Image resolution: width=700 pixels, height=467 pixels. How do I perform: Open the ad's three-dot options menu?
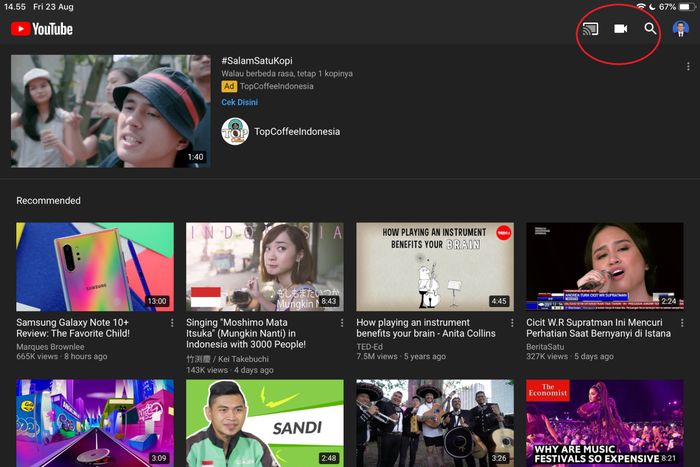[x=688, y=67]
